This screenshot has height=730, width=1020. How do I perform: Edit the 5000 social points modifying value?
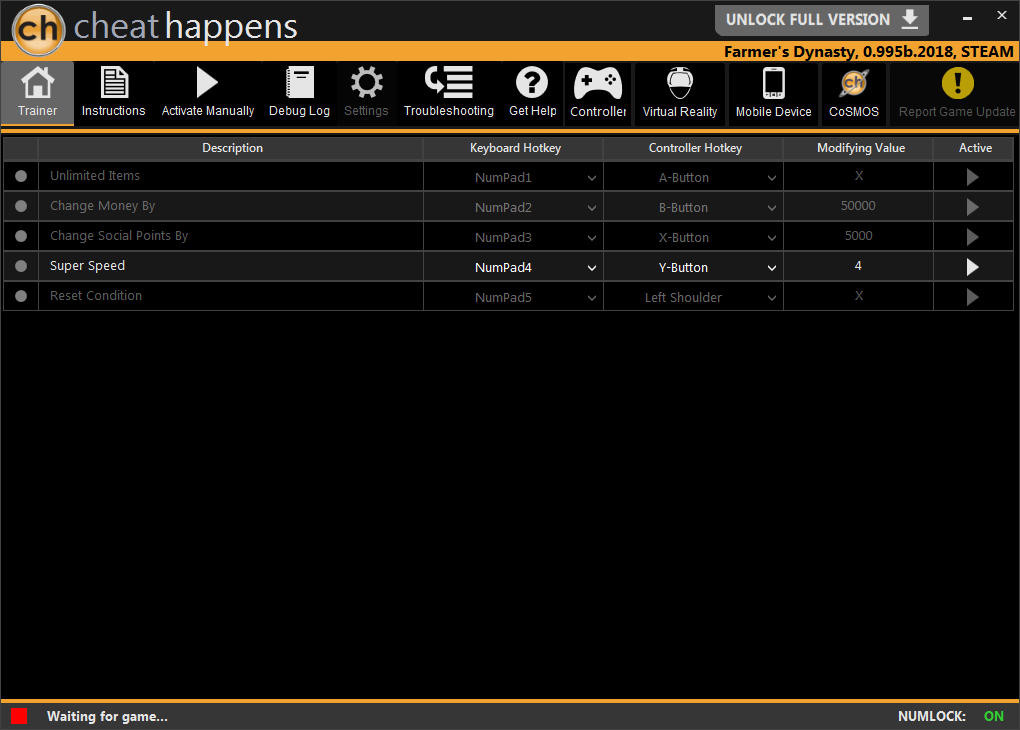[858, 236]
